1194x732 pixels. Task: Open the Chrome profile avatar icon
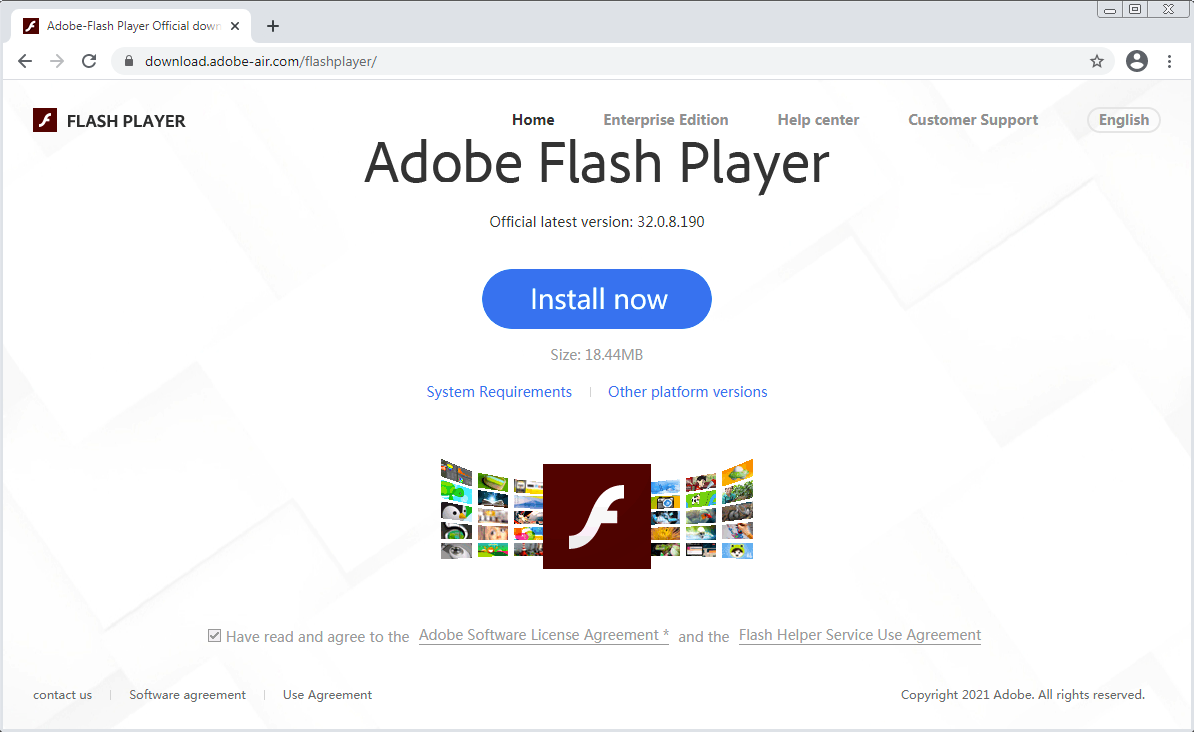[1137, 61]
